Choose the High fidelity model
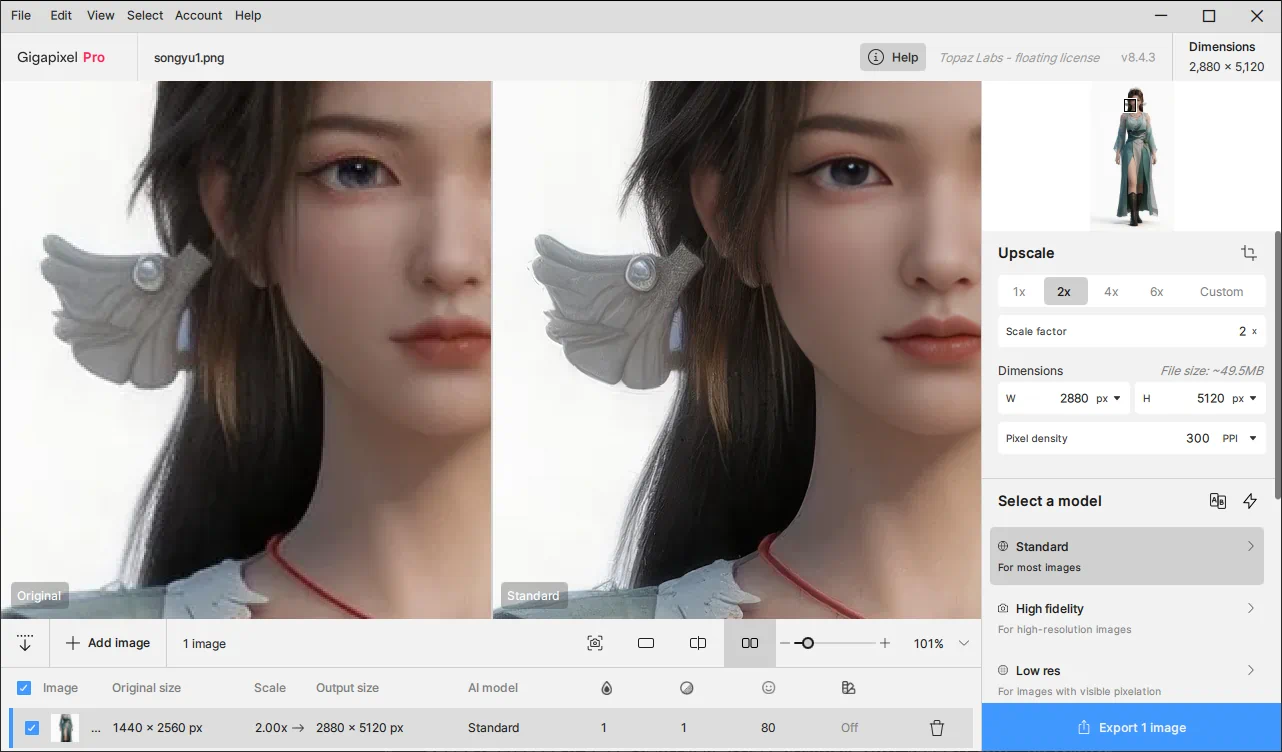 click(1127, 618)
